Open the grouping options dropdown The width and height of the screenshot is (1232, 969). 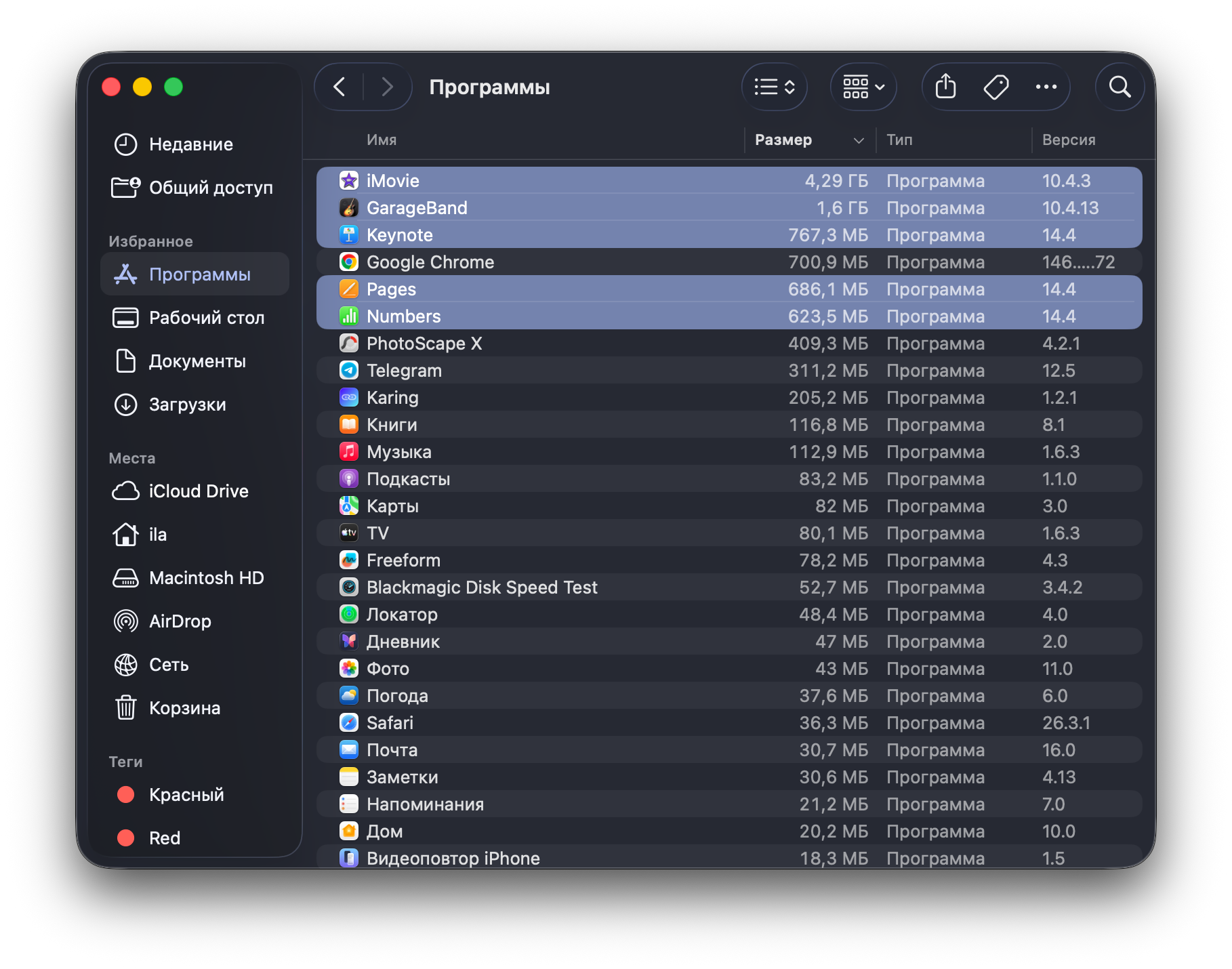click(x=863, y=87)
